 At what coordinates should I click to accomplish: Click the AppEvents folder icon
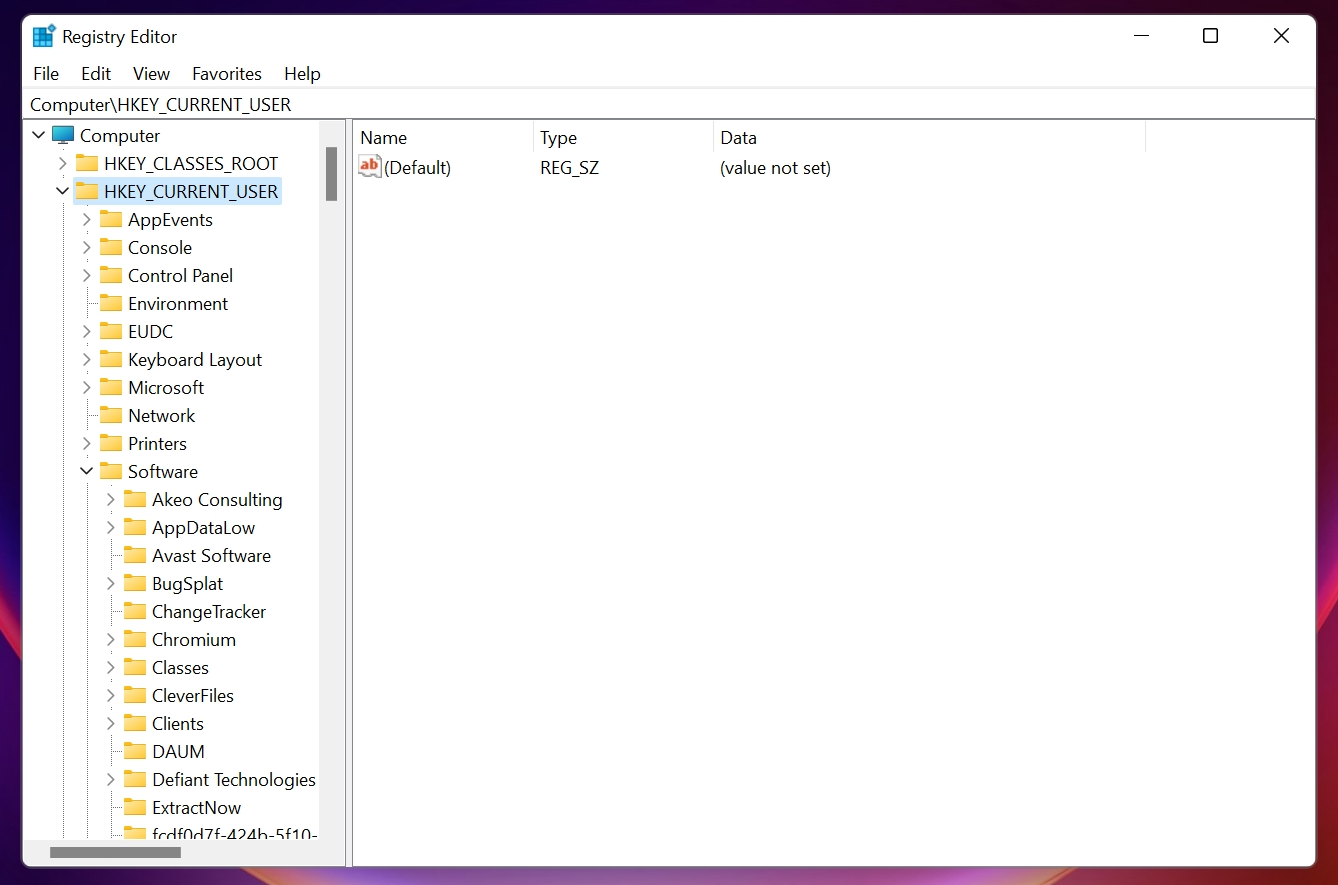tap(111, 219)
